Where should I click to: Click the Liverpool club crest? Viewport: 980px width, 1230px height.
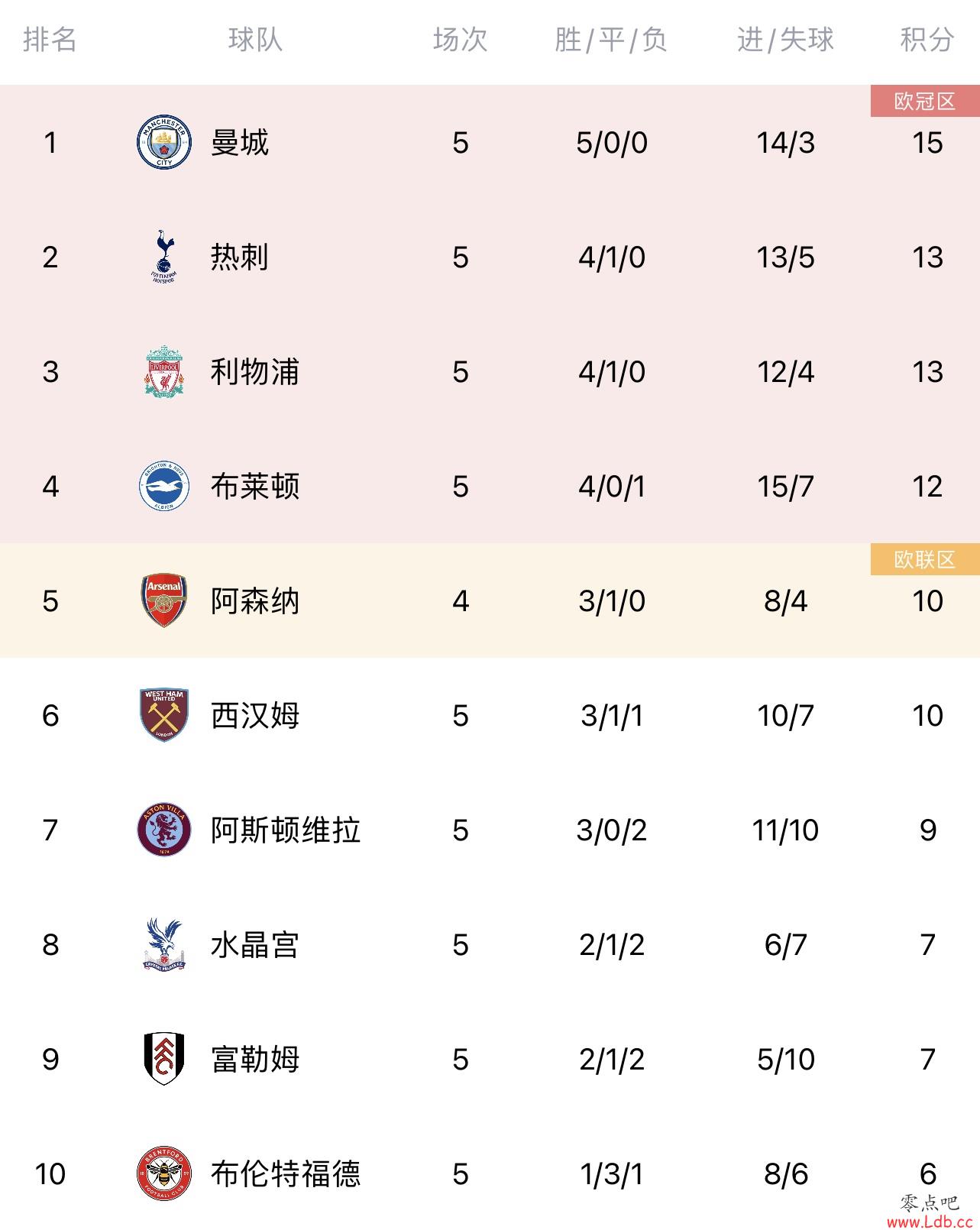[x=163, y=372]
